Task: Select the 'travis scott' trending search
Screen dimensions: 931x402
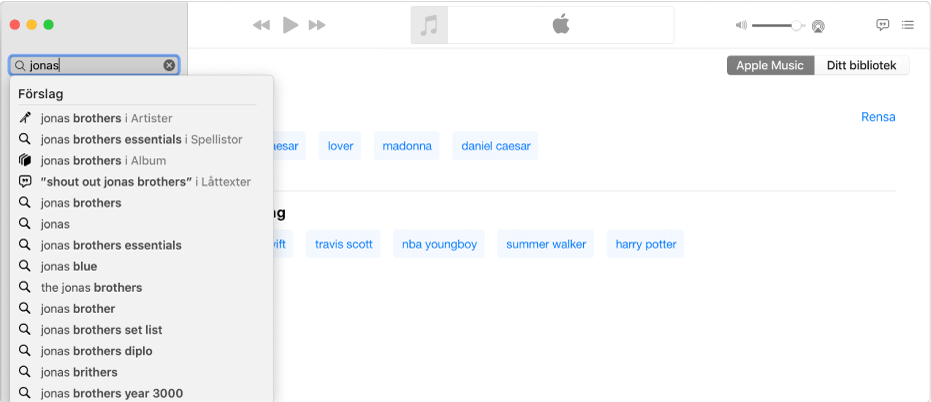Action: click(343, 244)
